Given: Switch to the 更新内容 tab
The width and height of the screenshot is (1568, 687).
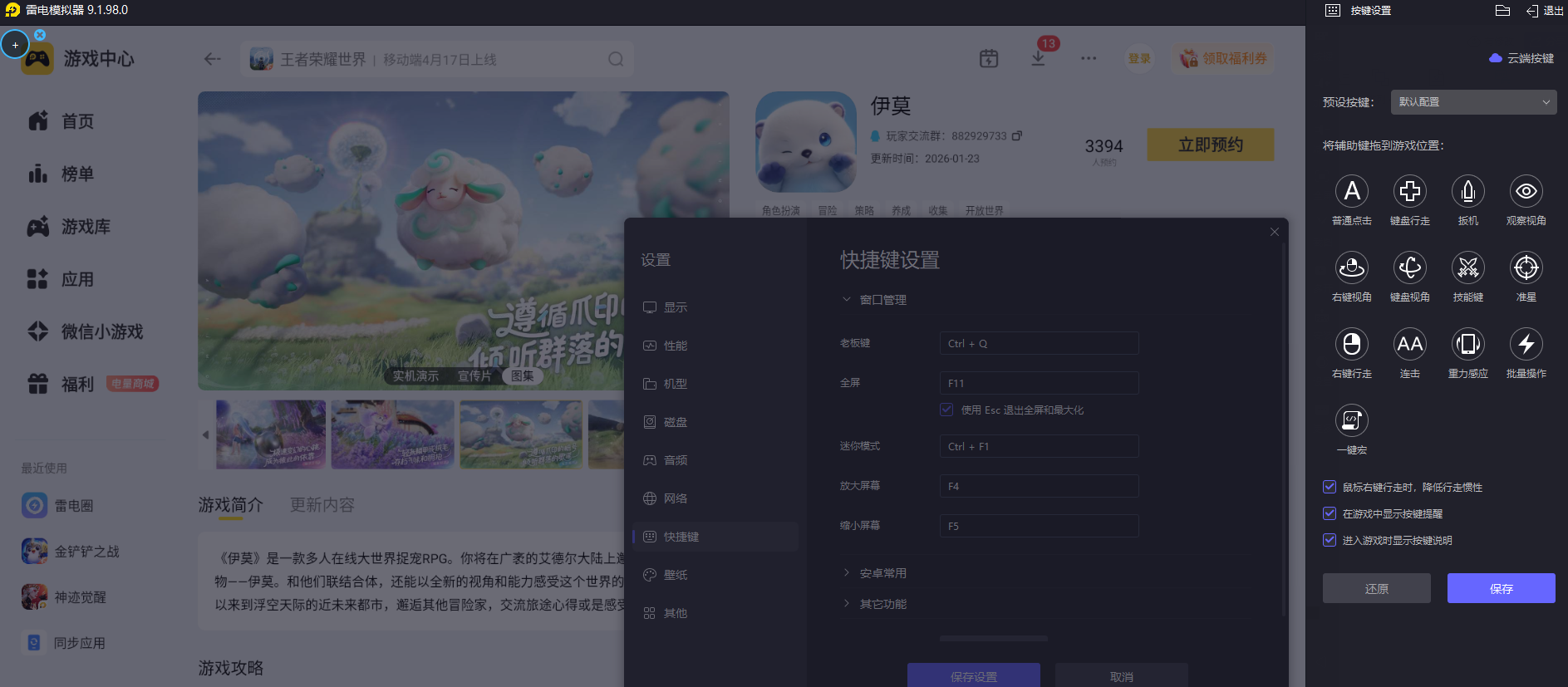Looking at the screenshot, I should [x=322, y=505].
